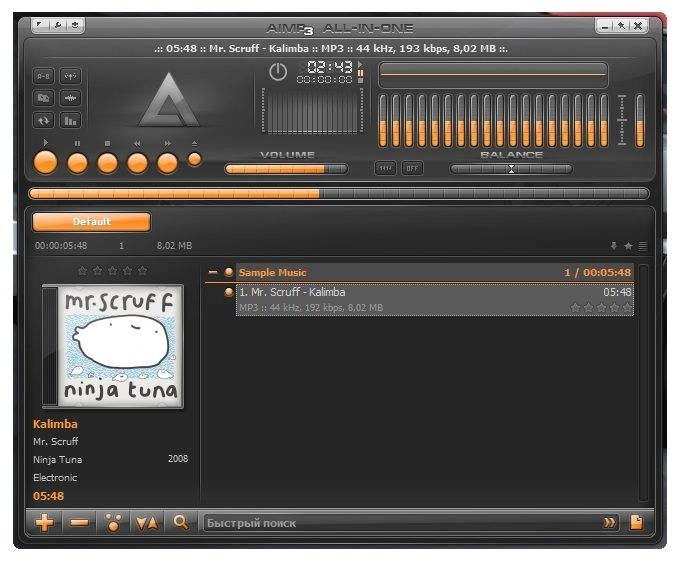Open the miscellaneous dots menu button
The width and height of the screenshot is (684, 568).
point(113,522)
